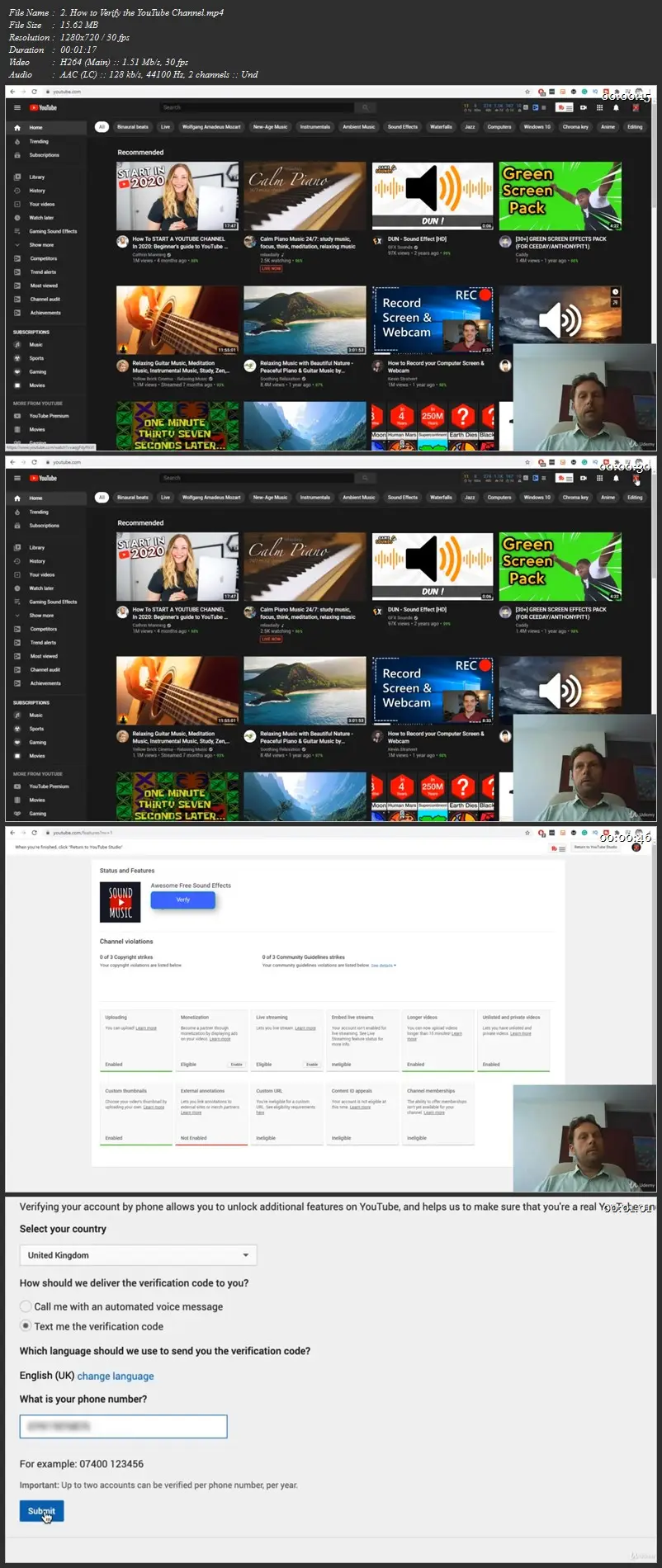This screenshot has height=1568, width=662.
Task: Open the hamburger guide menu in the first YouTube frame
Action: click(17, 107)
